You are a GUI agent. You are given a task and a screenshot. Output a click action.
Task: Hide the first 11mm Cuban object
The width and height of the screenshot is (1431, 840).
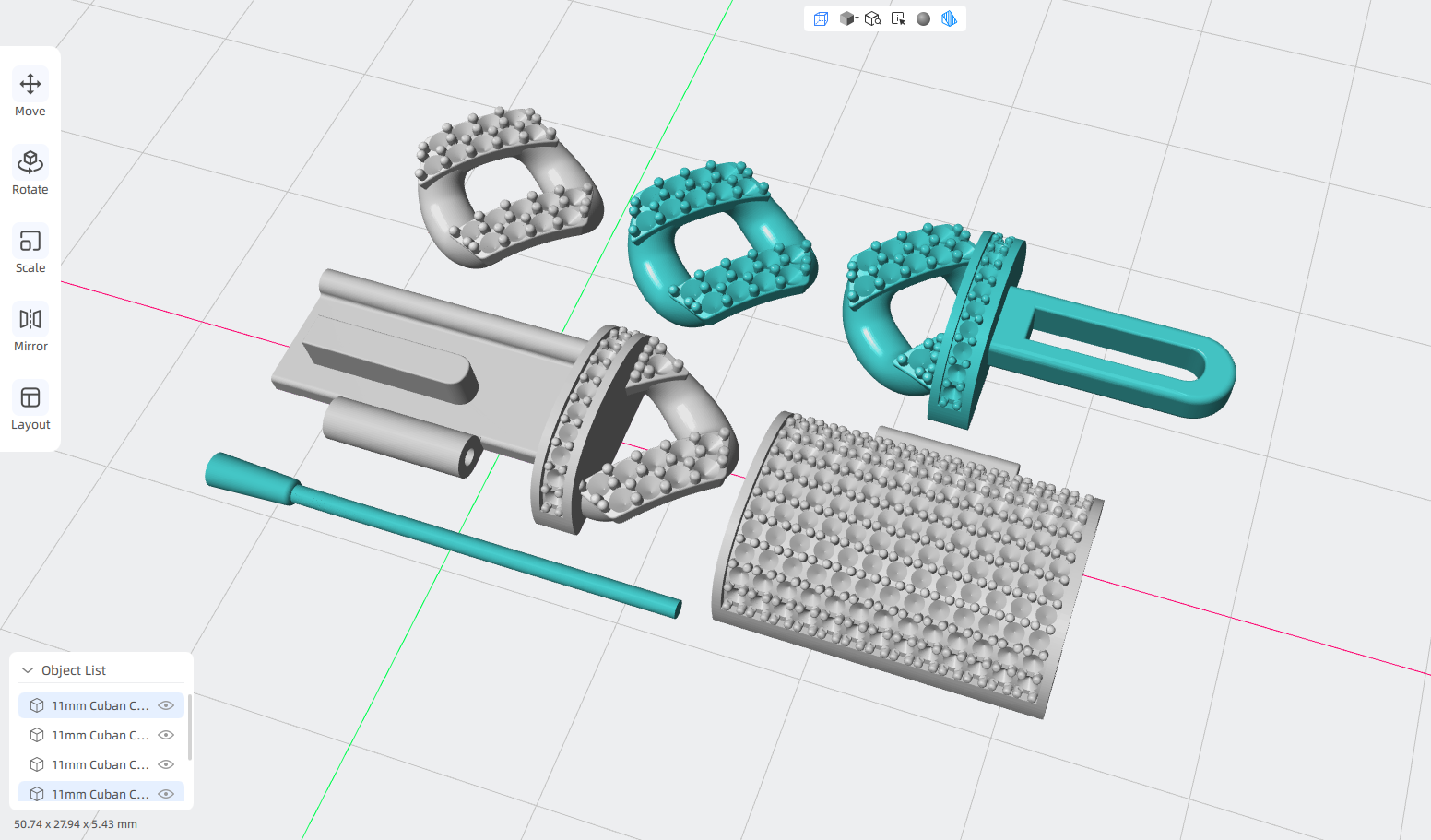click(166, 705)
